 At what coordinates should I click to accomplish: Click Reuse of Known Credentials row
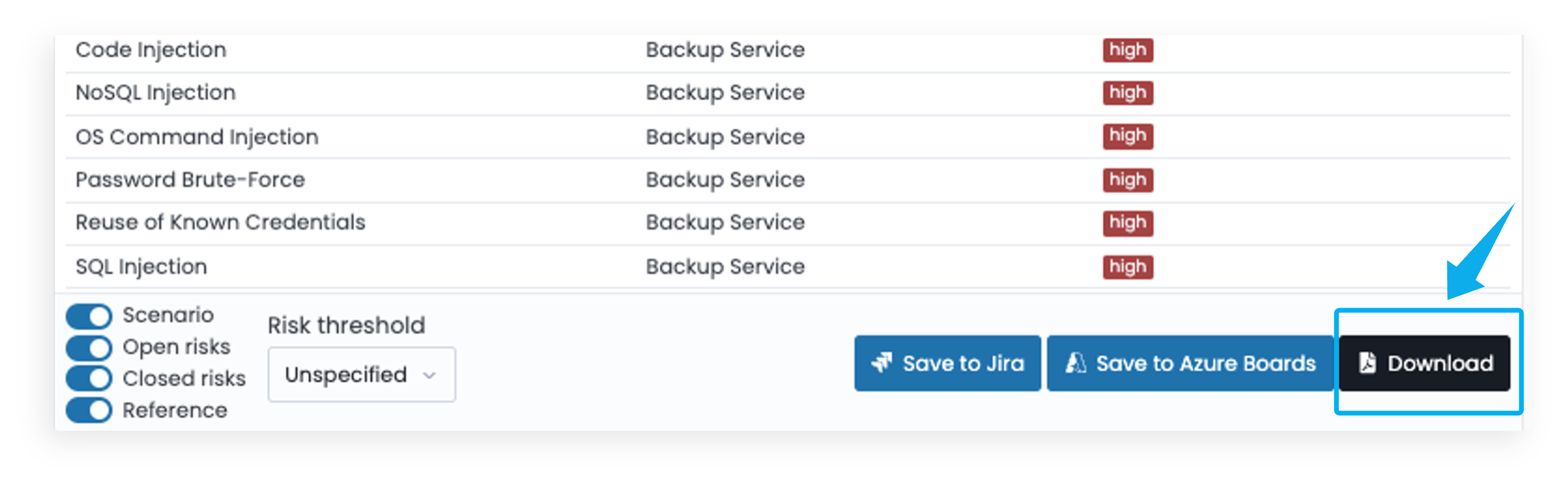pyautogui.click(x=220, y=223)
